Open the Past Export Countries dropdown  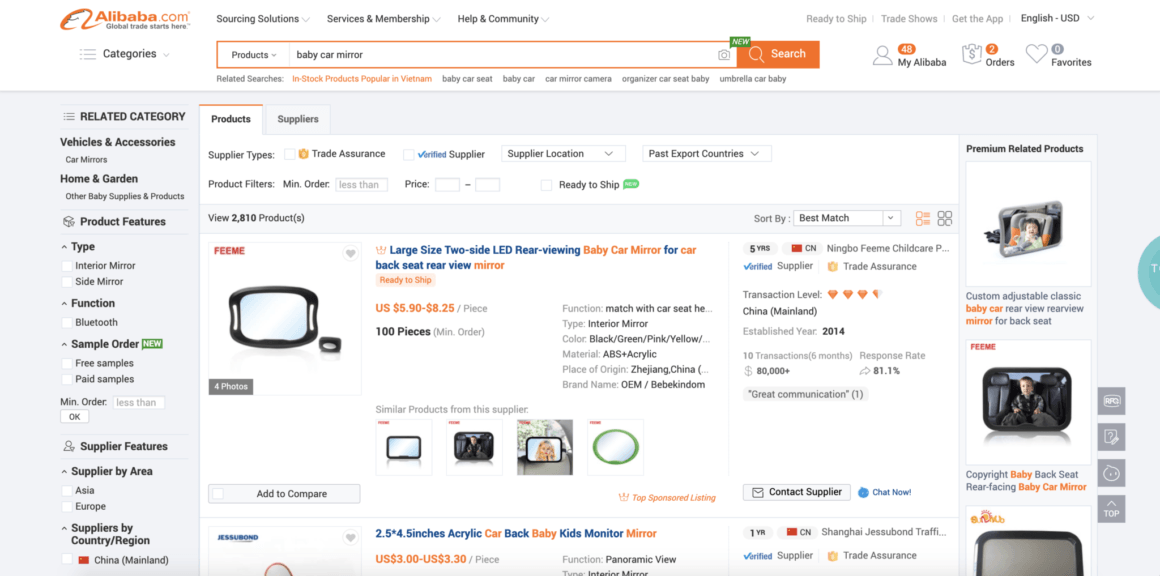point(707,154)
